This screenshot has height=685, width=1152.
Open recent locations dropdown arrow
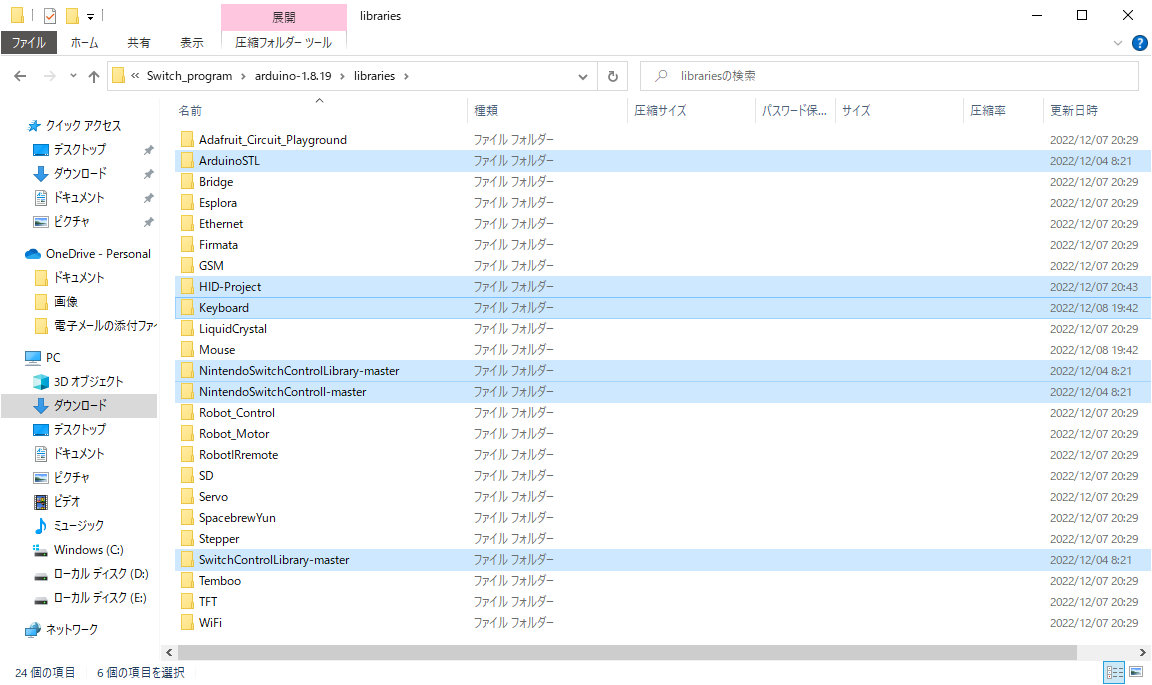tap(73, 76)
